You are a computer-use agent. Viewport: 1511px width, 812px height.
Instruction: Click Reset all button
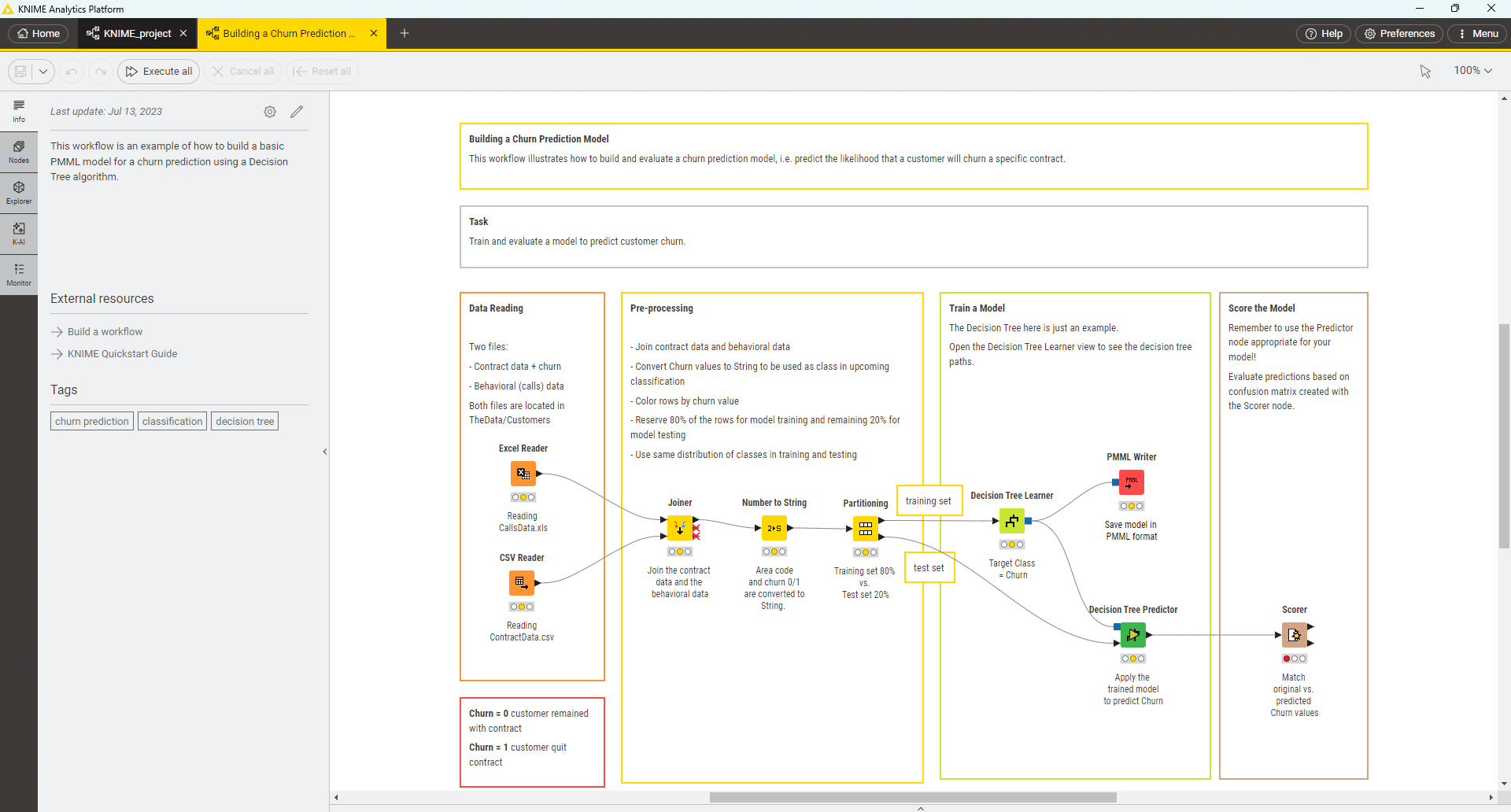(x=322, y=72)
